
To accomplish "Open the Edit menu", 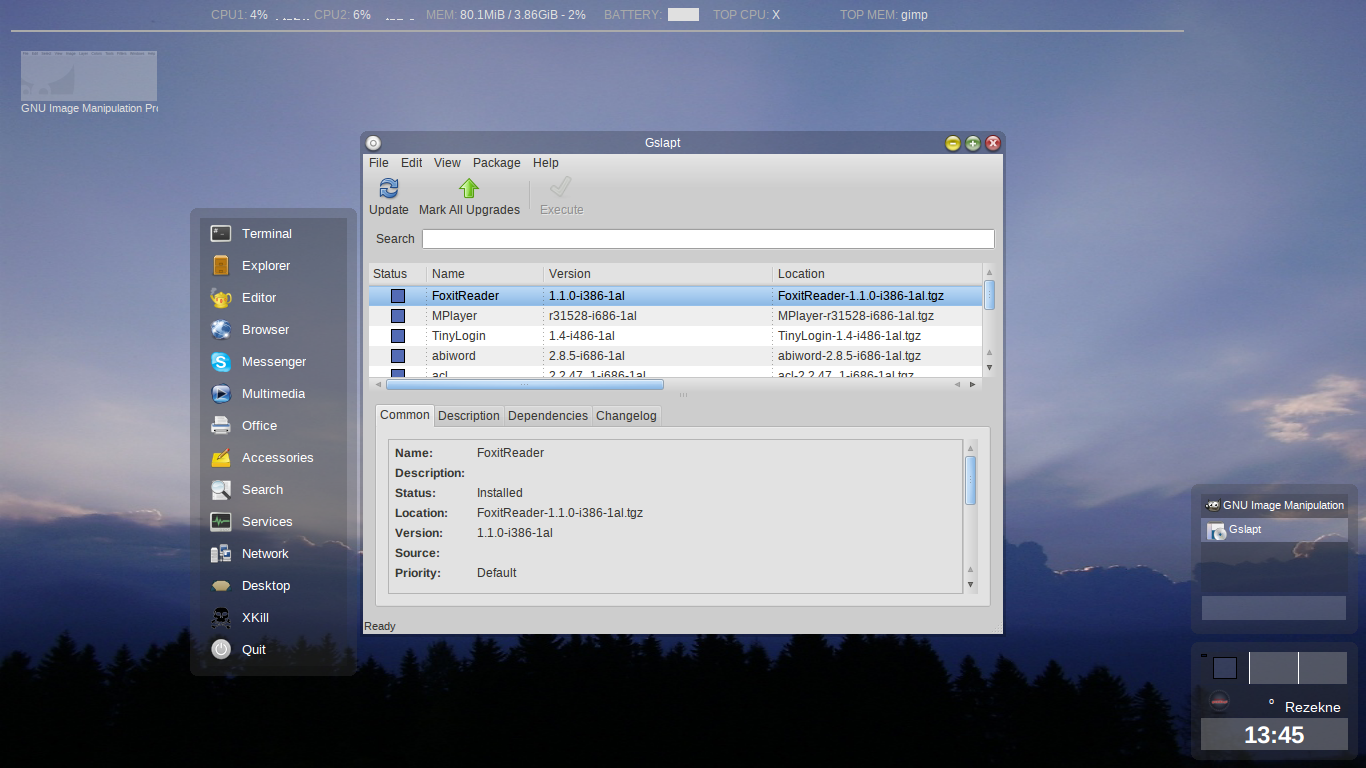I will point(412,163).
